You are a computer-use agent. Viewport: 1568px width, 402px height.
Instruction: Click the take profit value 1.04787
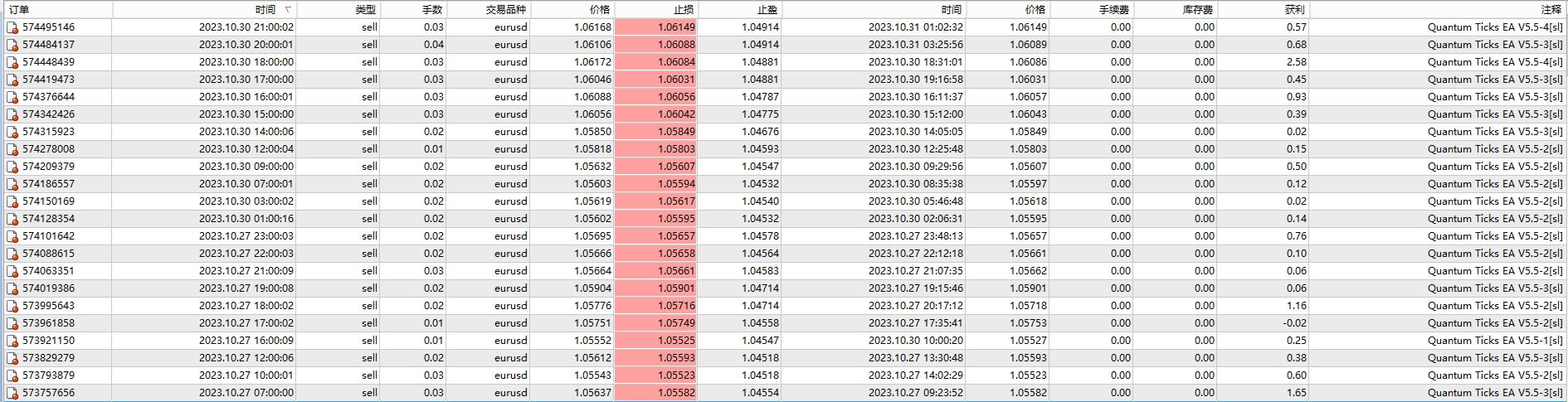[760, 97]
